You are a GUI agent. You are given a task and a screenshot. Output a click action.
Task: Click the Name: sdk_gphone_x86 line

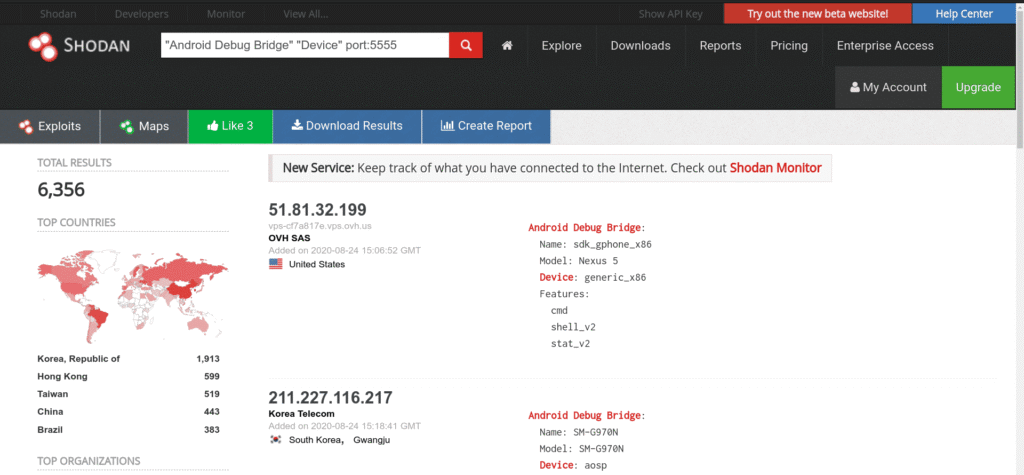point(596,244)
